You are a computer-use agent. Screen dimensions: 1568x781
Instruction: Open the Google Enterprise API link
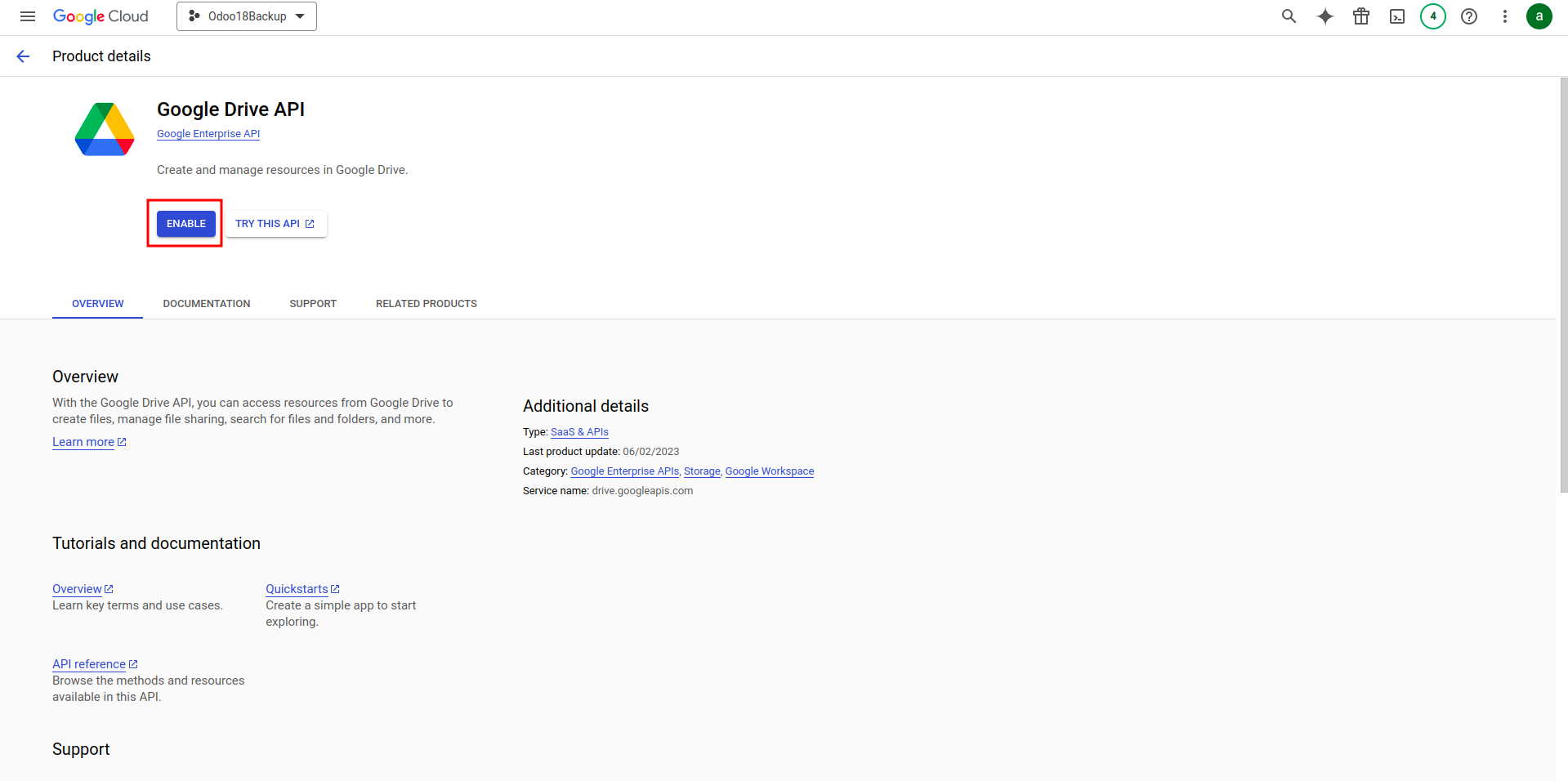click(x=208, y=134)
